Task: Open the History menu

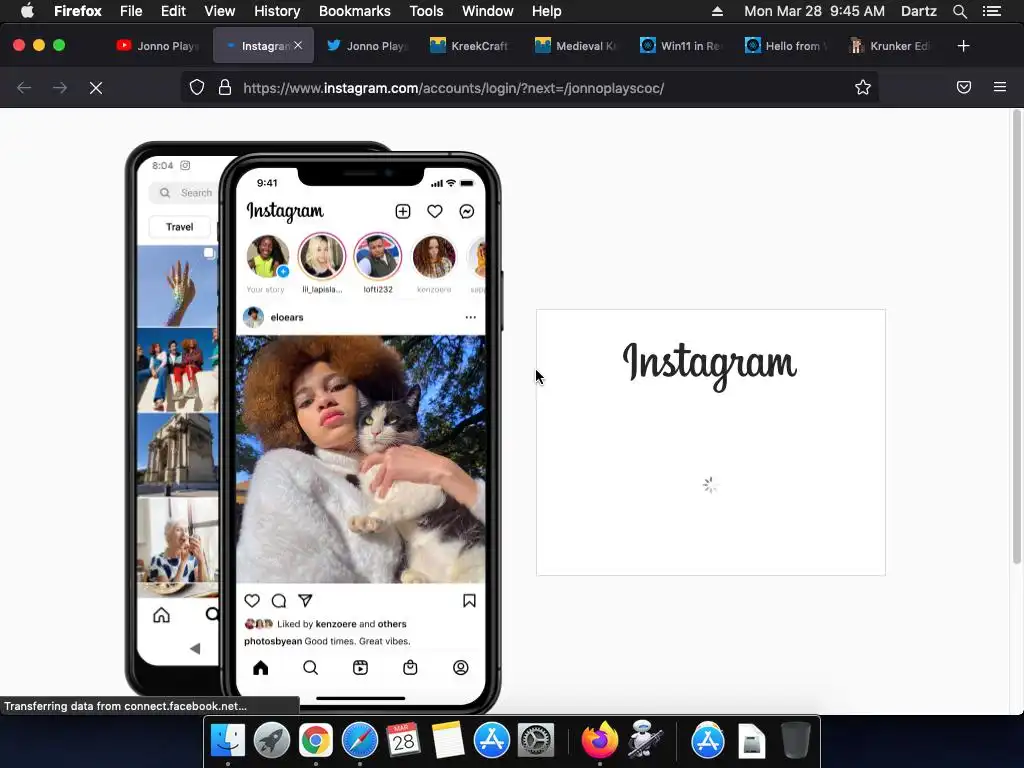Action: coord(277,11)
